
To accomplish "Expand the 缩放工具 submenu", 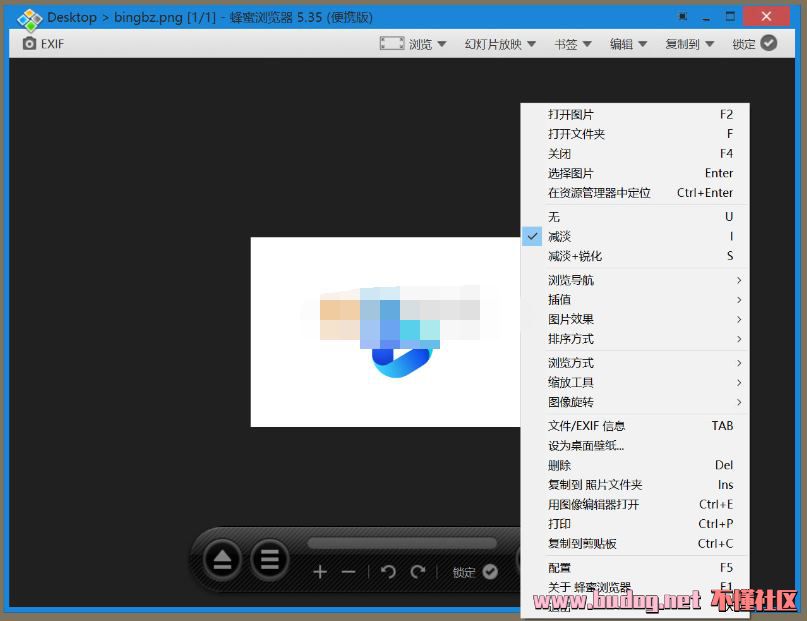I will pos(635,382).
